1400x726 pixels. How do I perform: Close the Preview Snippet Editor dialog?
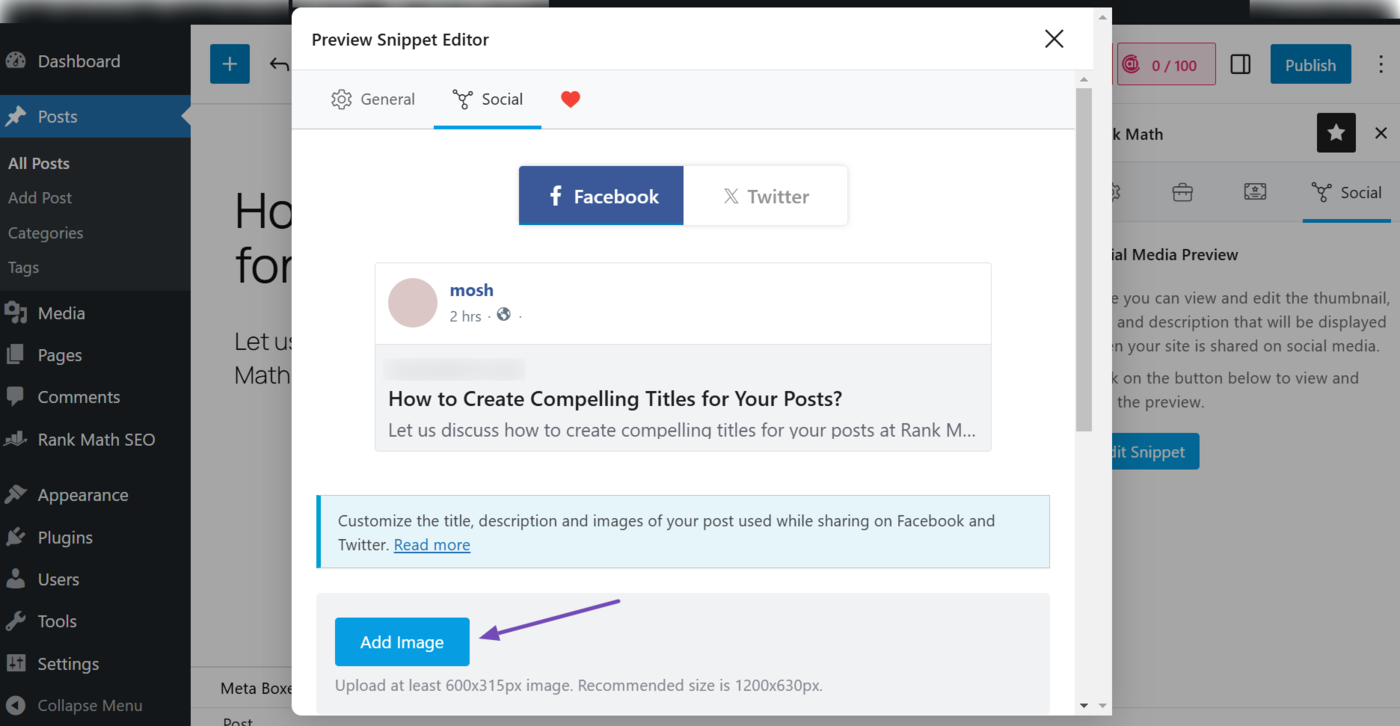coord(1054,39)
